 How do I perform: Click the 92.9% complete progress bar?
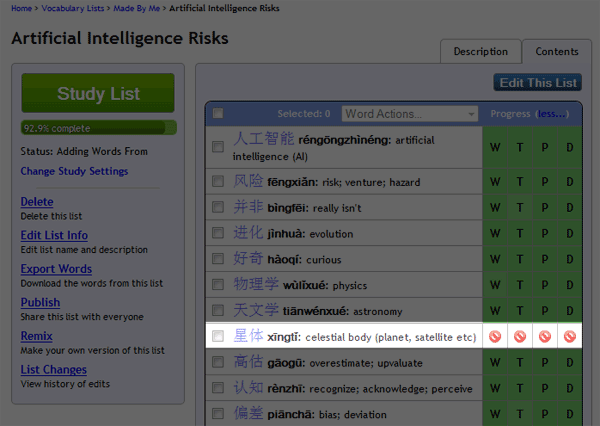coord(98,128)
